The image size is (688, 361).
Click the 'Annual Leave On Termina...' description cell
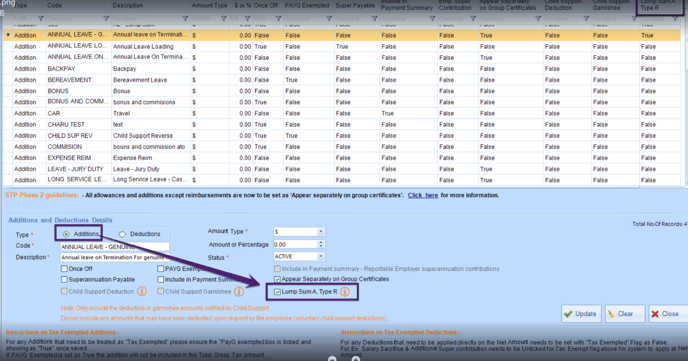pos(150,57)
